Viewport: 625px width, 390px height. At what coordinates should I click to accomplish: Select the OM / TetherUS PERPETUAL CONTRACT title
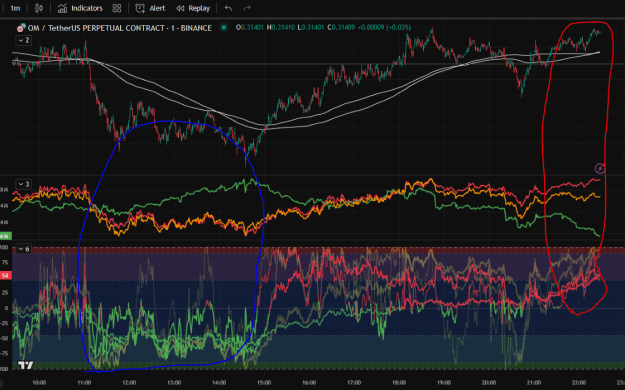[120, 28]
